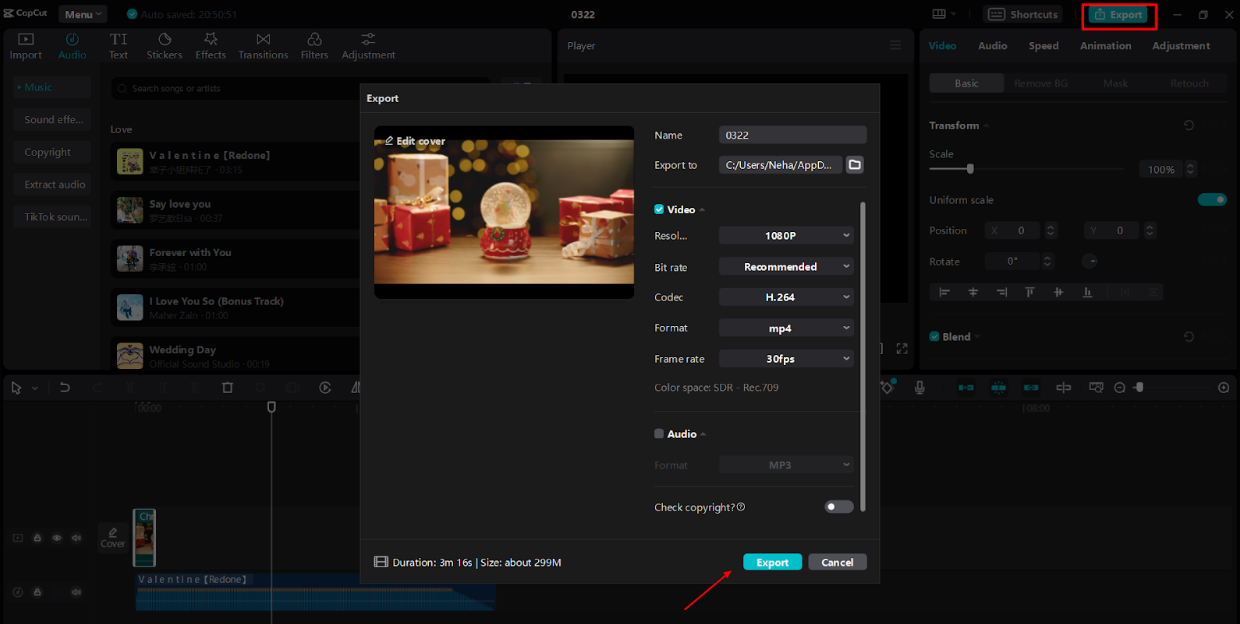Click the Cover edit icon on timeline

click(x=113, y=537)
